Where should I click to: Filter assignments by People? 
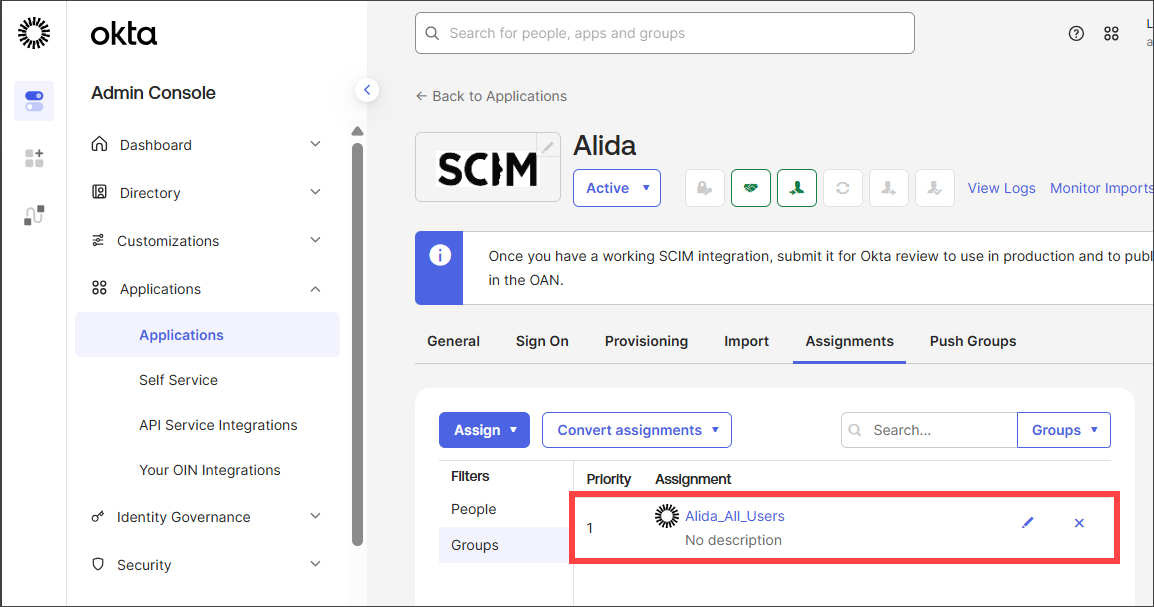pyautogui.click(x=474, y=509)
